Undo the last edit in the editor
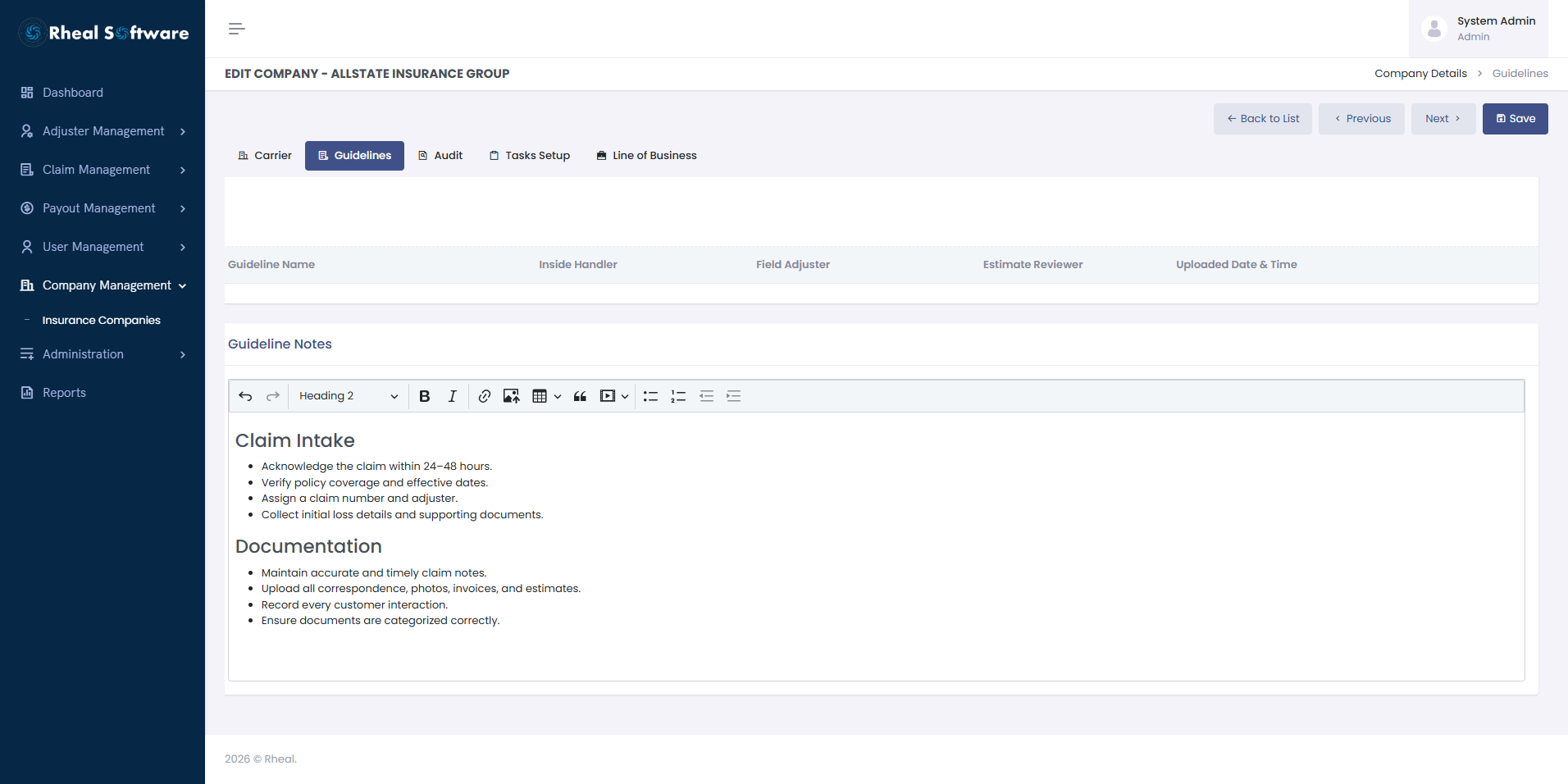Viewport: 1568px width, 784px height. point(245,396)
